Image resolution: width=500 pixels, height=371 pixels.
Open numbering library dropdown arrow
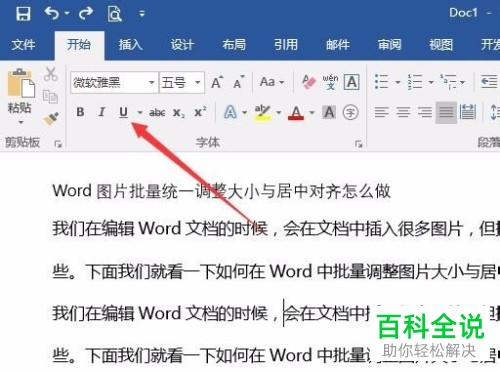click(431, 82)
